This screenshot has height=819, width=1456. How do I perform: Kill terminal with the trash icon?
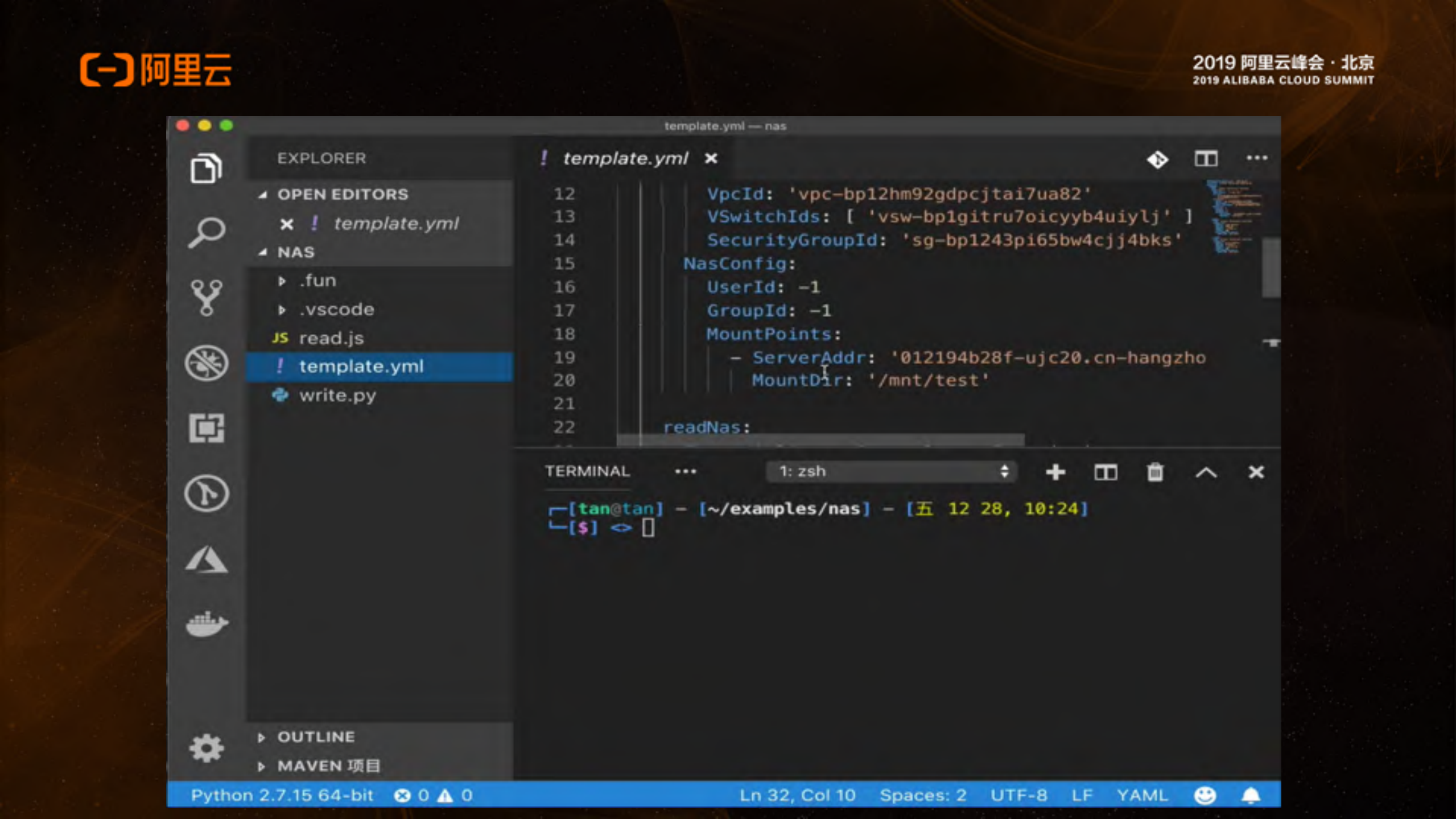click(x=1155, y=472)
